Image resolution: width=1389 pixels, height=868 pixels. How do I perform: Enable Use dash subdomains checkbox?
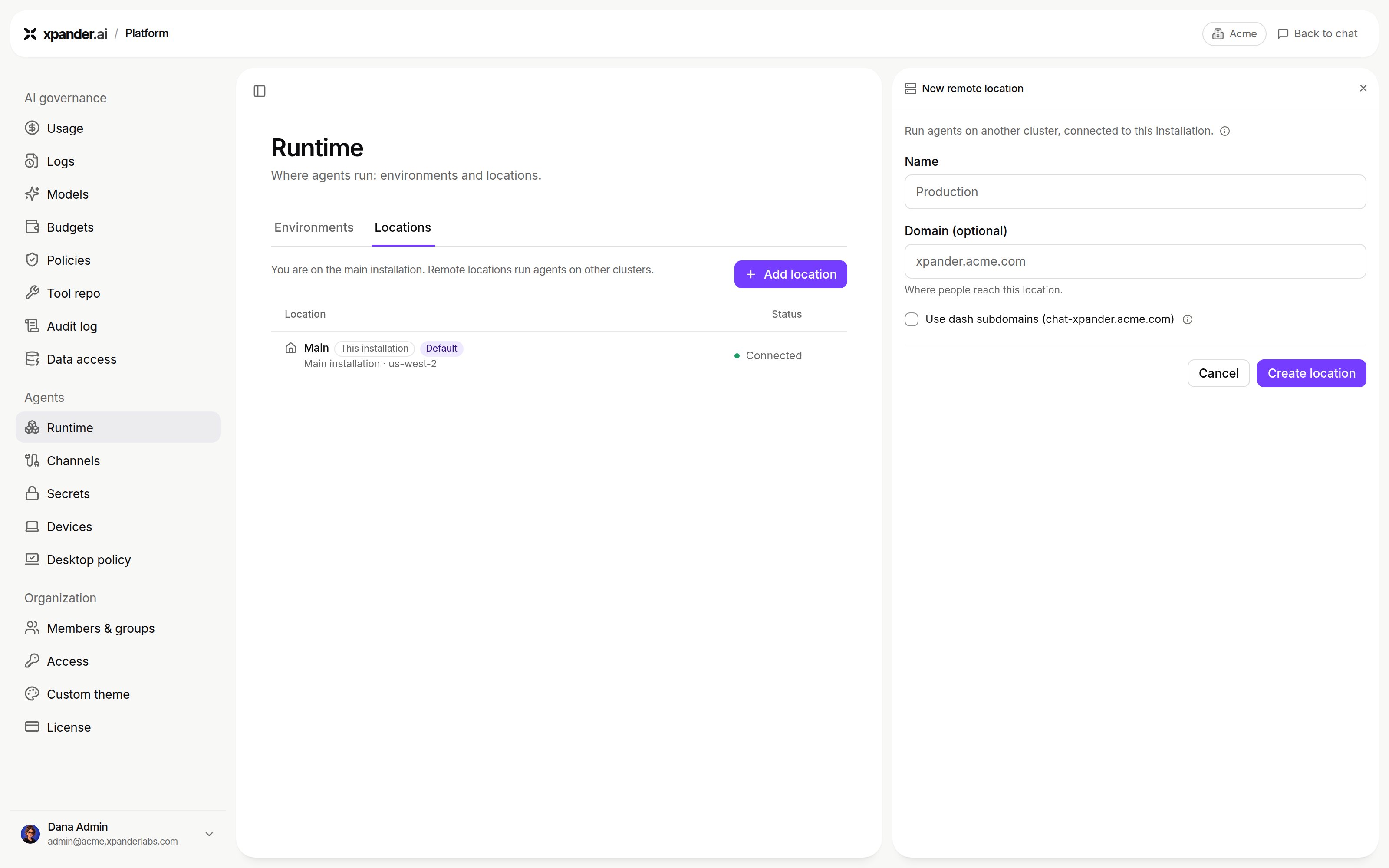pyautogui.click(x=912, y=320)
